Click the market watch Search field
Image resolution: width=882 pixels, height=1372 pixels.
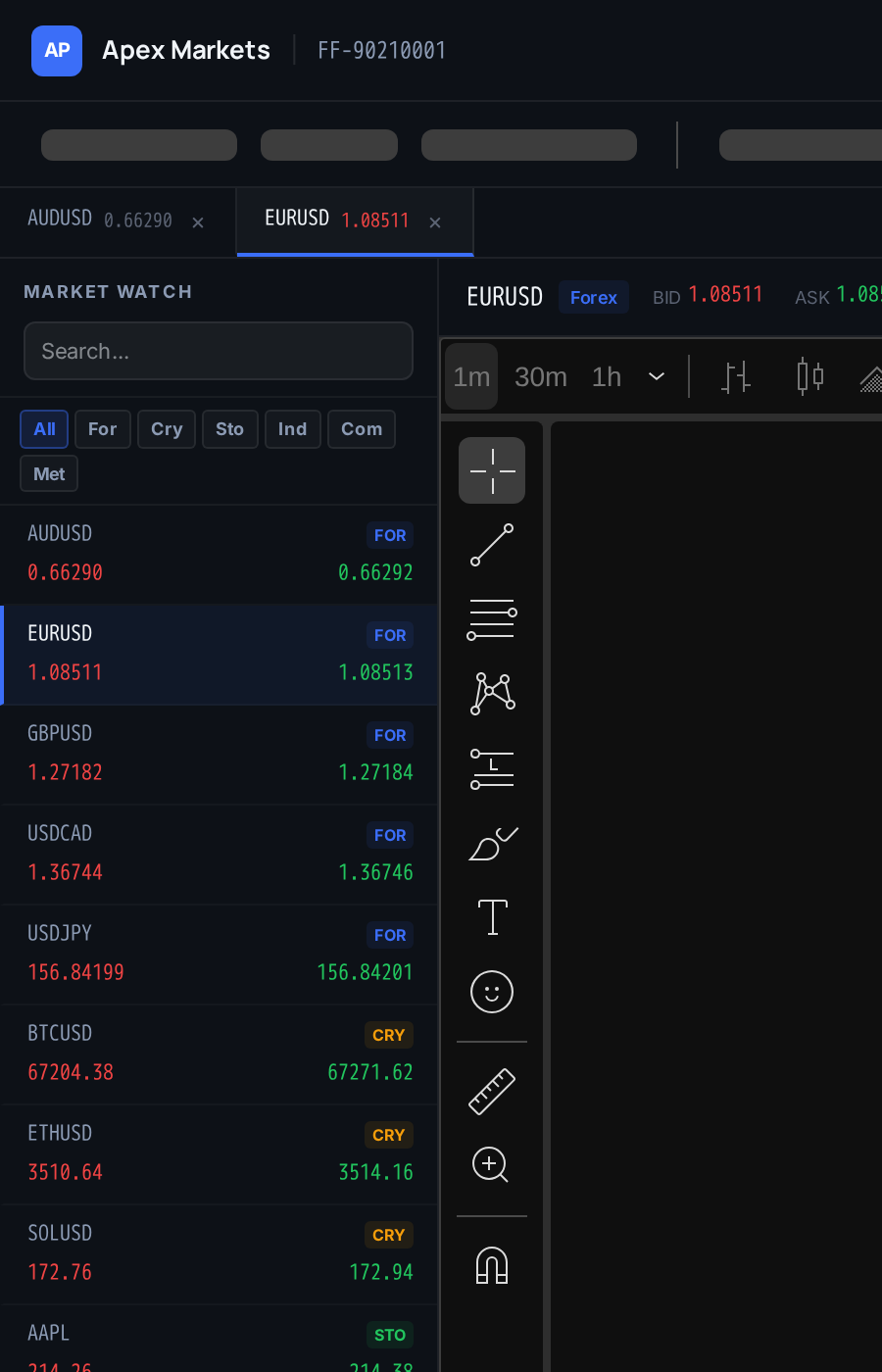[x=219, y=351]
